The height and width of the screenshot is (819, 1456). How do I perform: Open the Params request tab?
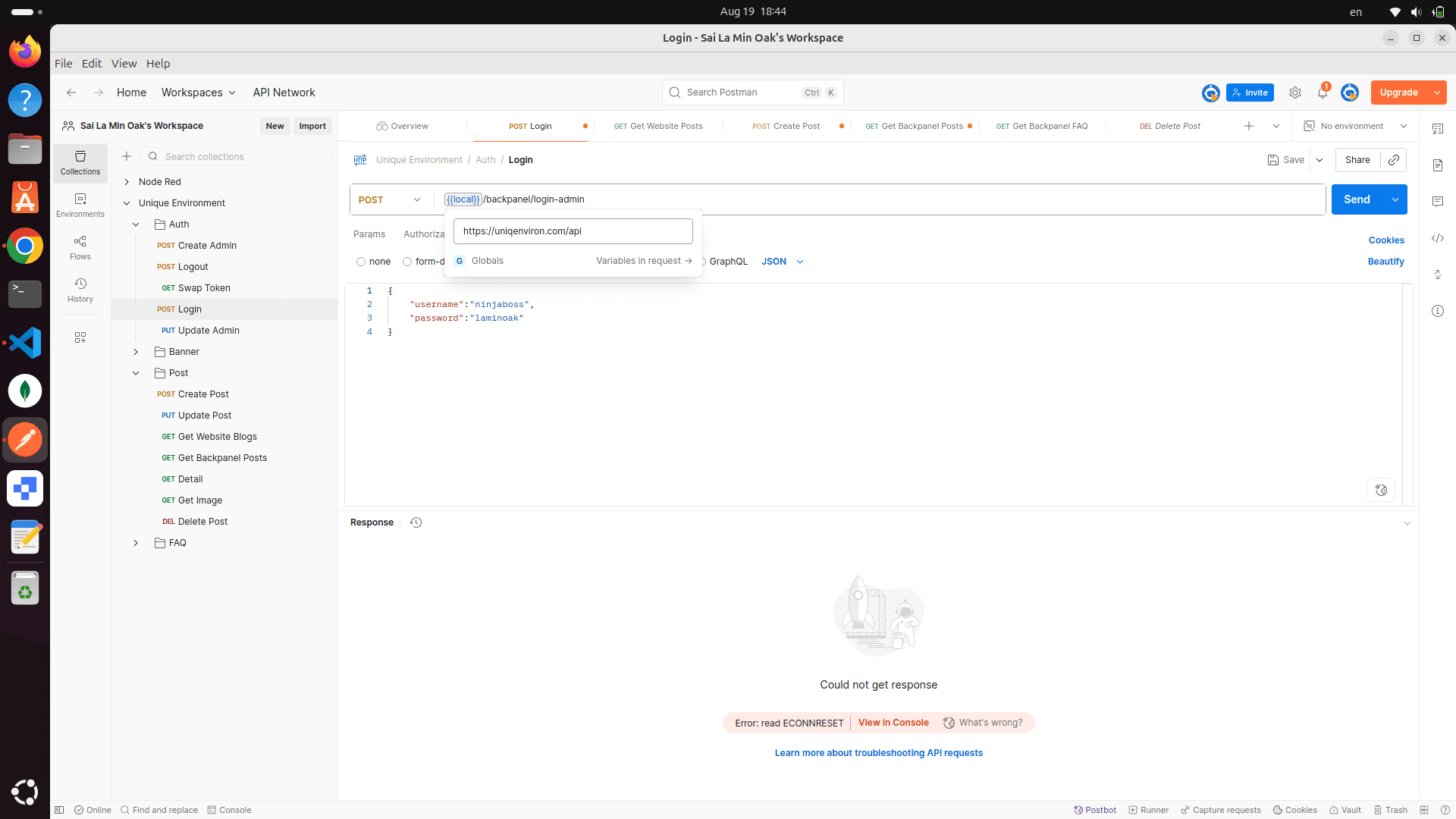pyautogui.click(x=369, y=234)
